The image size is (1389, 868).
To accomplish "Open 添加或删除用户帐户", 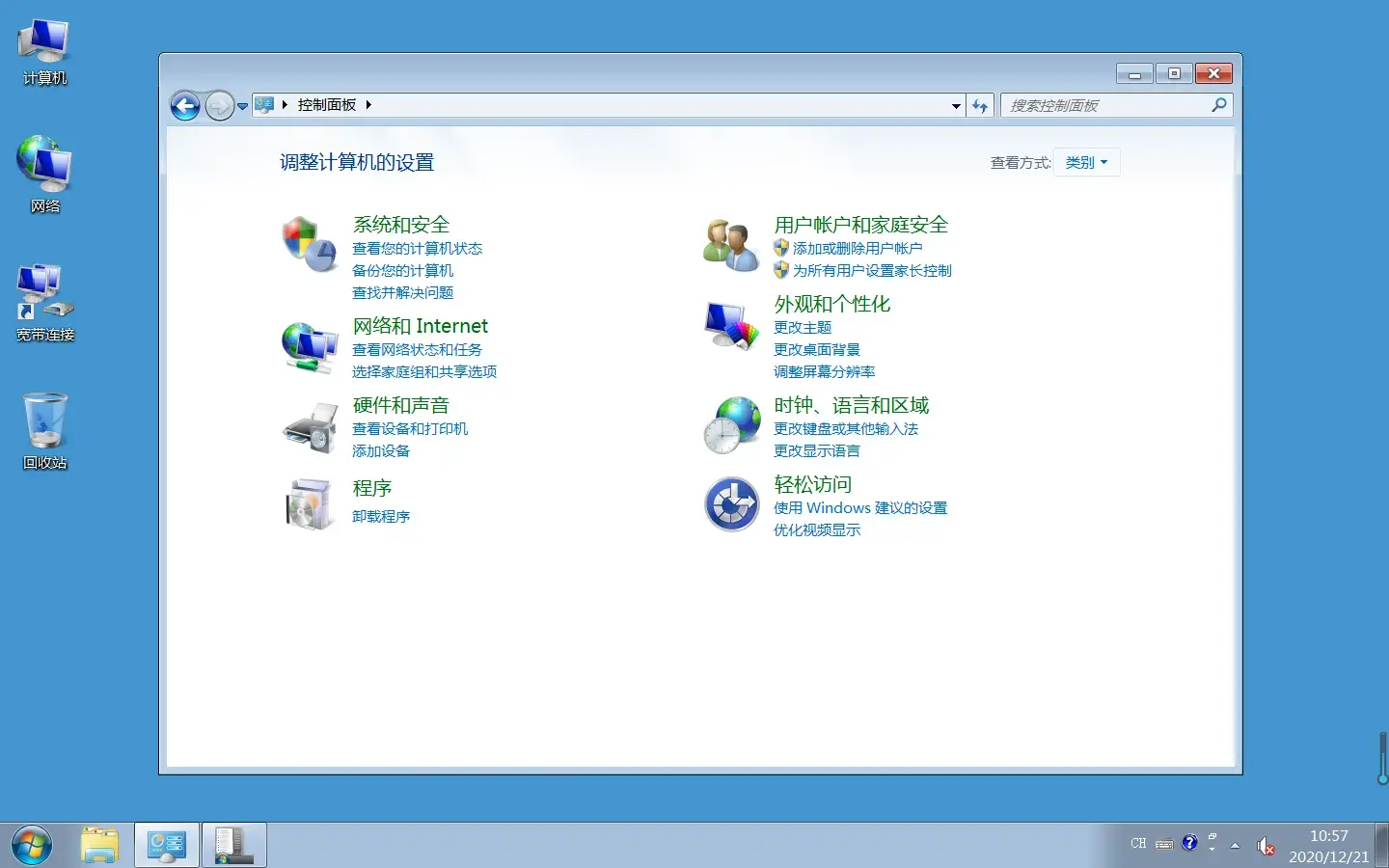I will [x=858, y=249].
